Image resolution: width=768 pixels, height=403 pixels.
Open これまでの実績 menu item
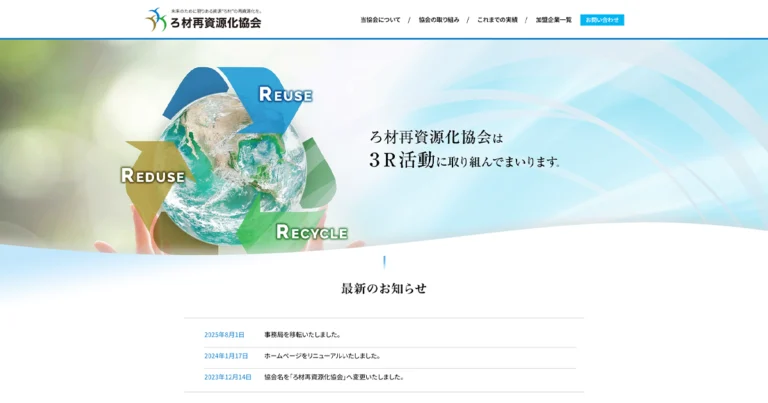pyautogui.click(x=497, y=20)
